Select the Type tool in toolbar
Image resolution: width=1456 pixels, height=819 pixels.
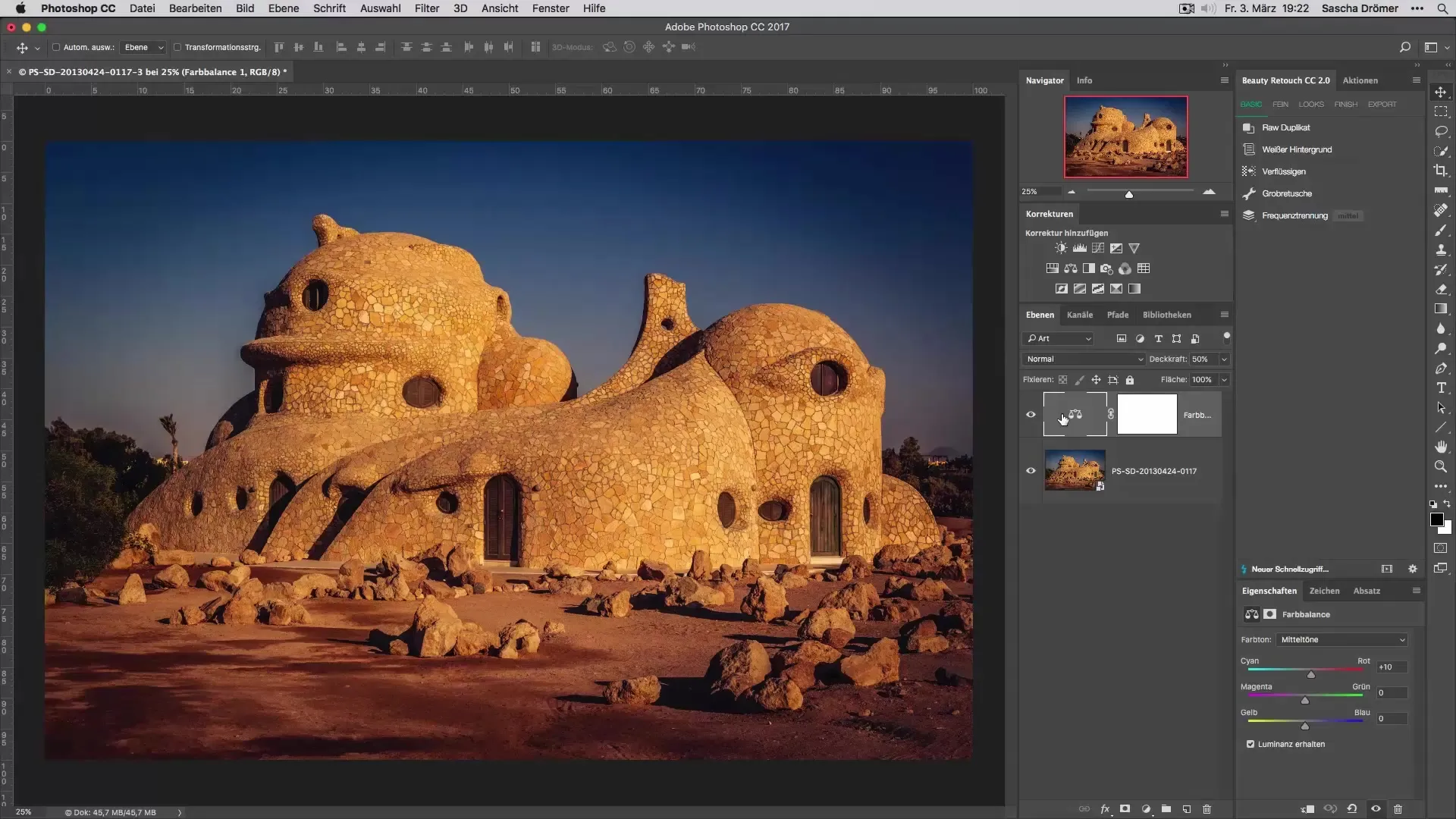pyautogui.click(x=1441, y=388)
